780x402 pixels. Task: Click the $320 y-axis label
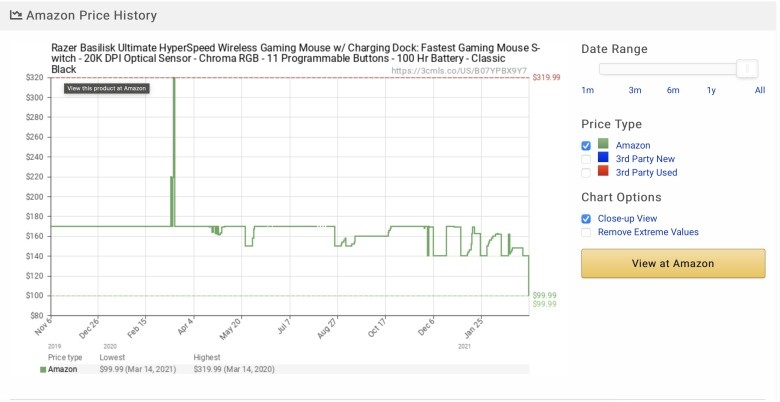click(x=35, y=78)
